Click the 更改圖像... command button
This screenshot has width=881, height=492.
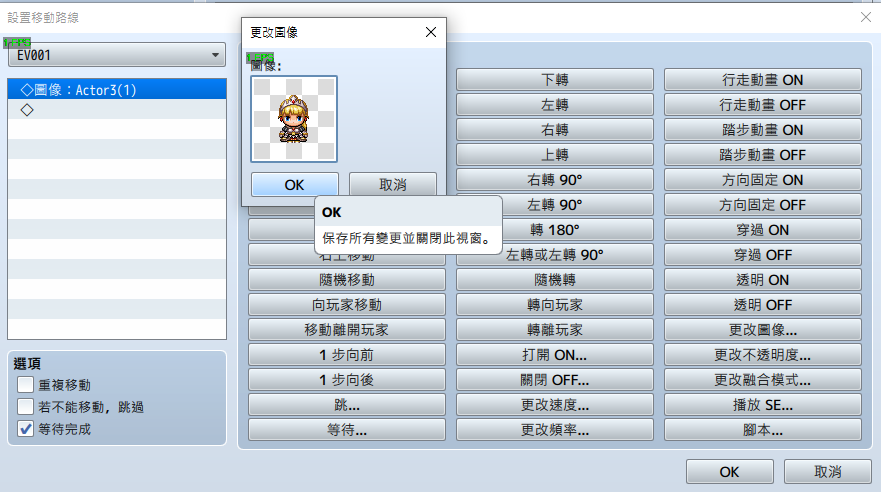point(762,330)
